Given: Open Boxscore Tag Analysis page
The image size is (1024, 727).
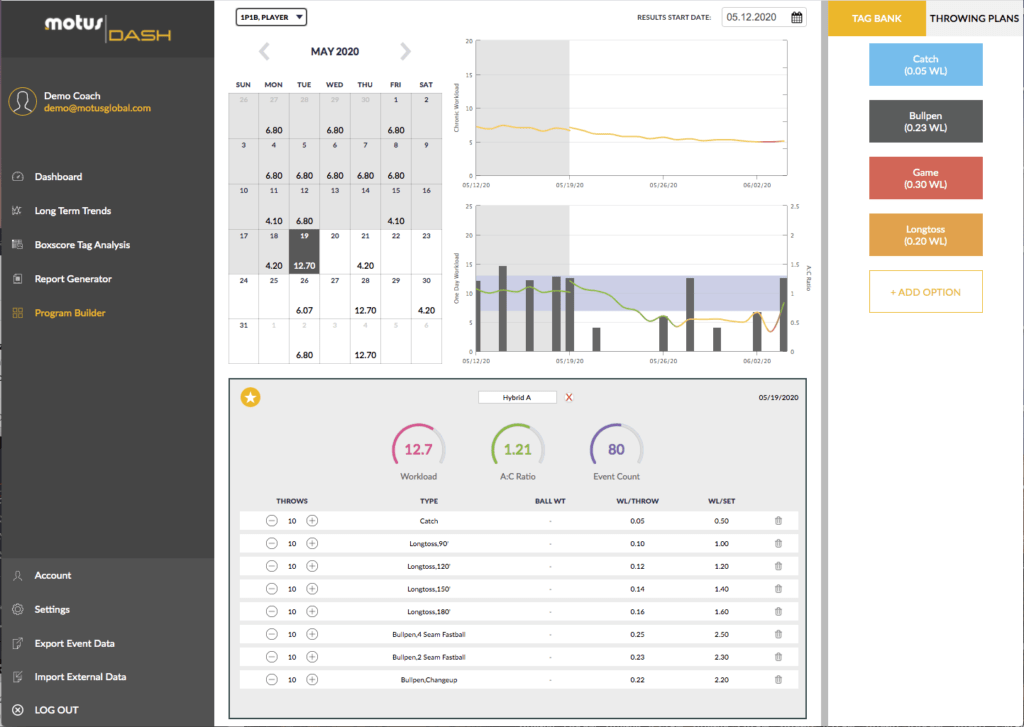Looking at the screenshot, I should pos(82,244).
